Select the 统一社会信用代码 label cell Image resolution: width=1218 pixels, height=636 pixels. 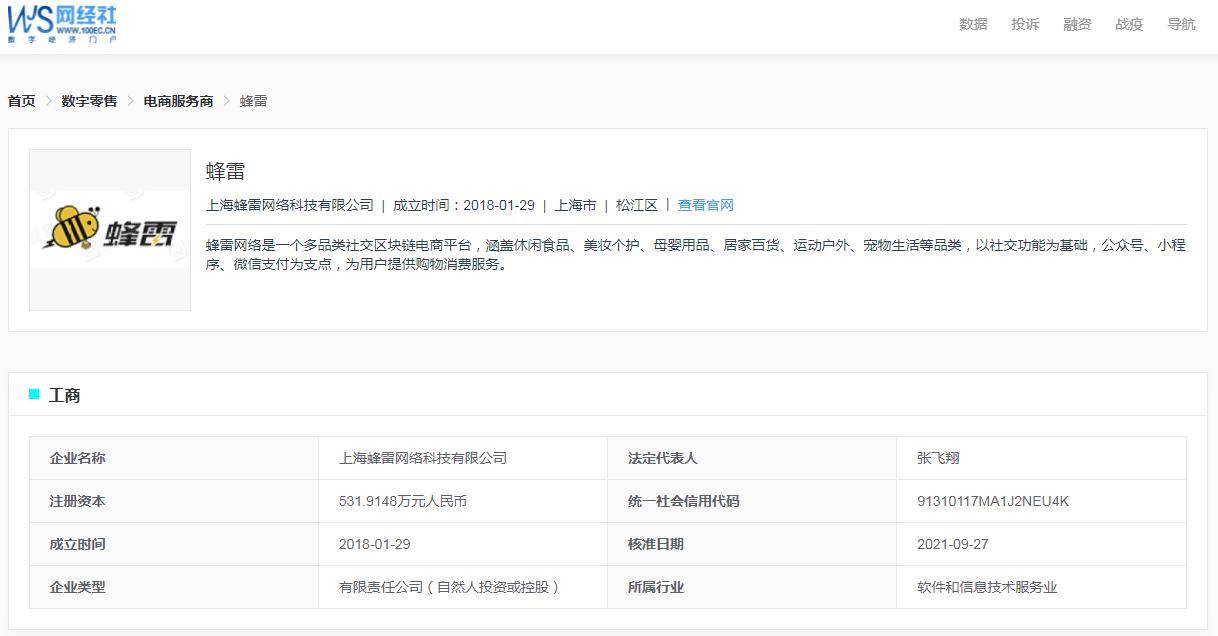(752, 501)
